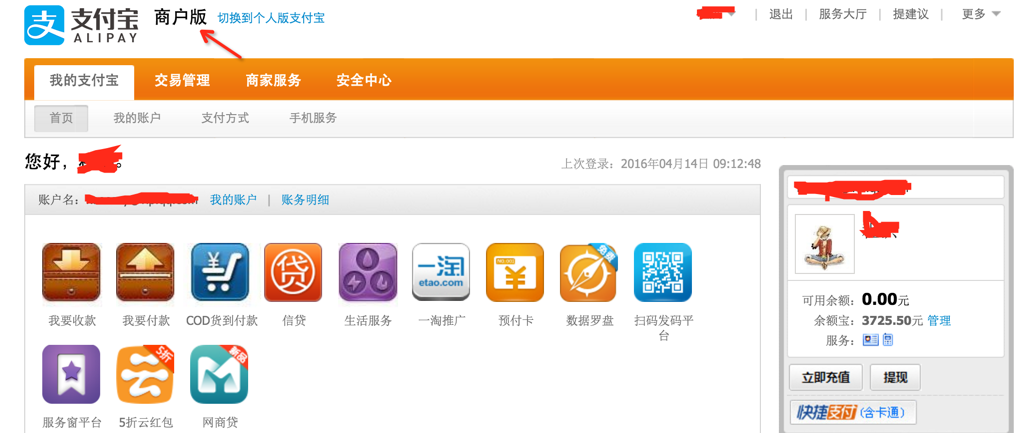1027x433 pixels.
Task: Click 退出 to log out
Action: pyautogui.click(x=781, y=14)
